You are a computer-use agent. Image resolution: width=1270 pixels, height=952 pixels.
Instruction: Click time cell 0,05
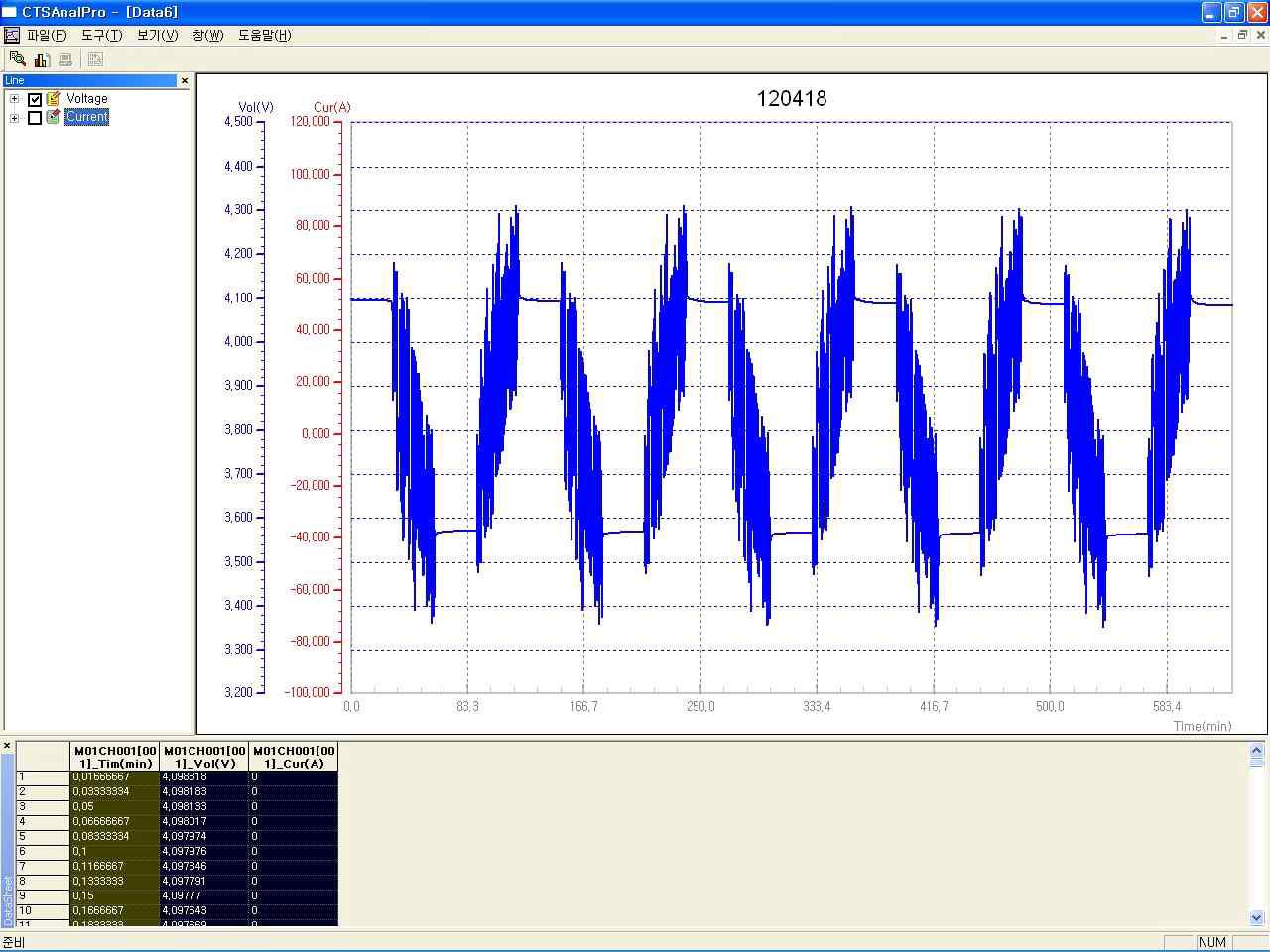tap(115, 807)
